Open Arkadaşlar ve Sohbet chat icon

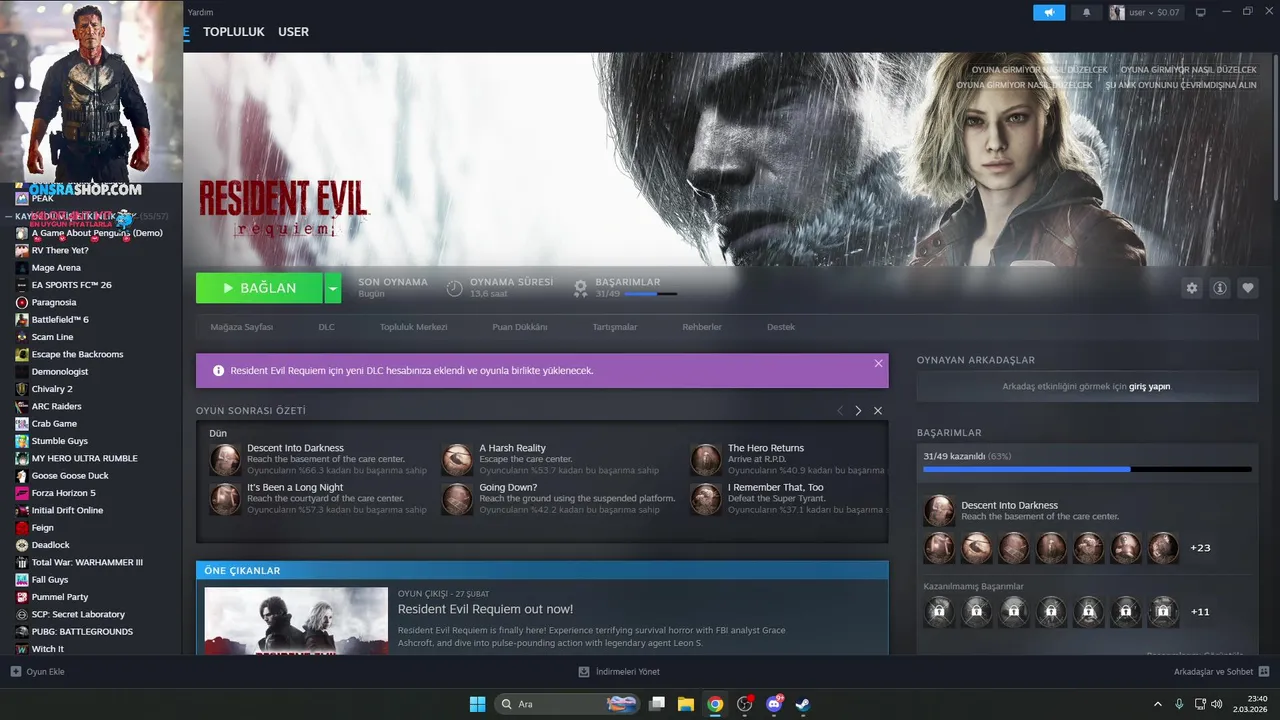(1264, 672)
